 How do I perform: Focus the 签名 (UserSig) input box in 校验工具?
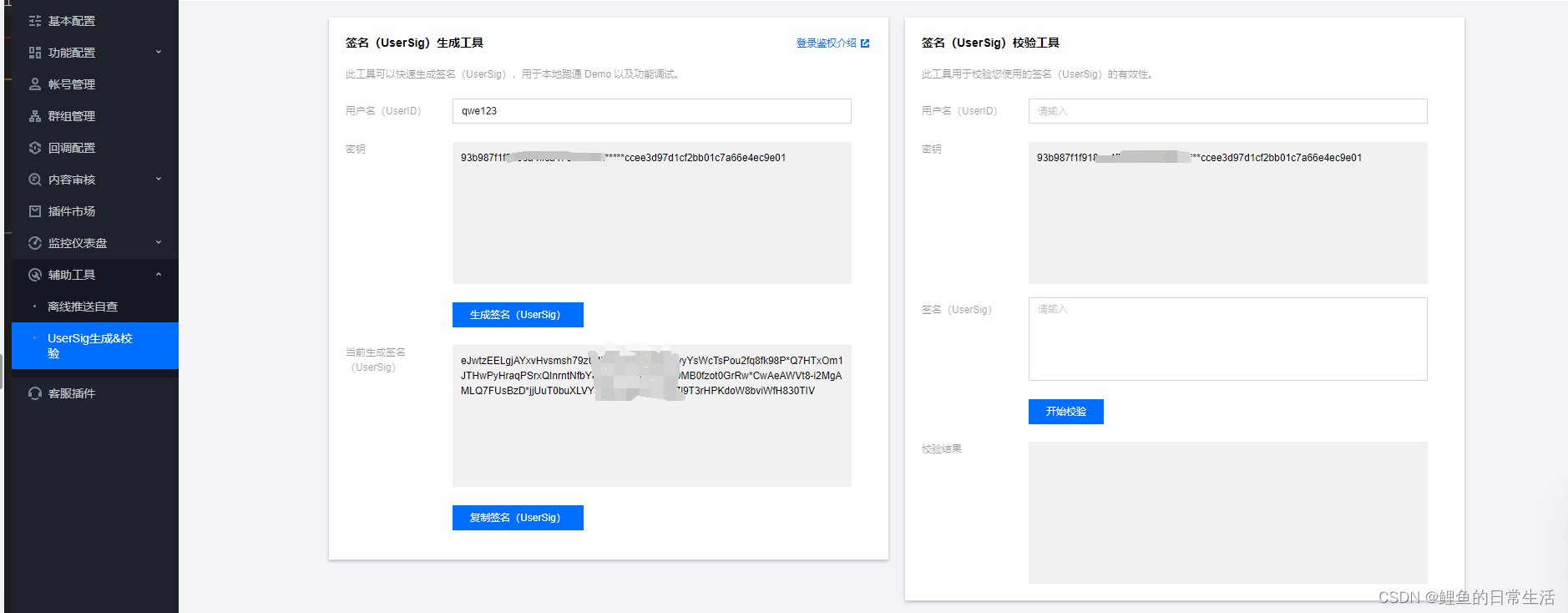click(x=1228, y=339)
